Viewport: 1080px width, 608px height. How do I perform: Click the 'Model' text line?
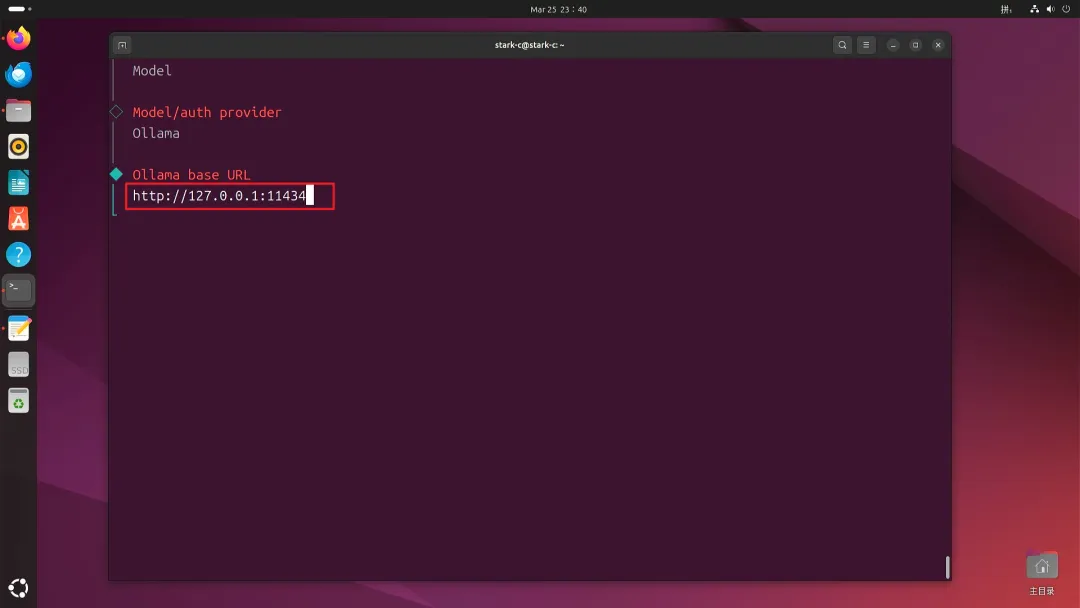152,70
